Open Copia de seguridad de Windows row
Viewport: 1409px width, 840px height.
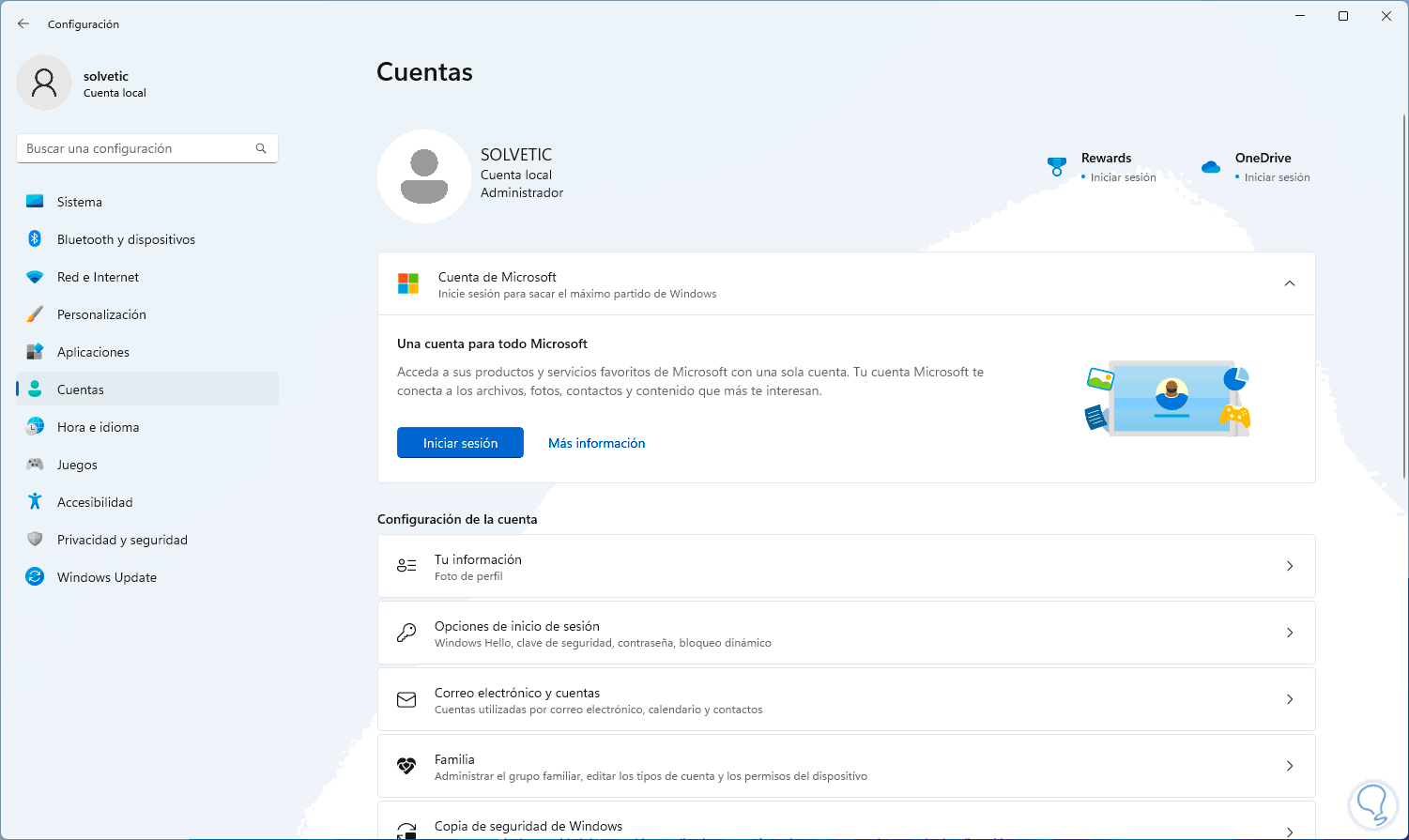point(847,821)
